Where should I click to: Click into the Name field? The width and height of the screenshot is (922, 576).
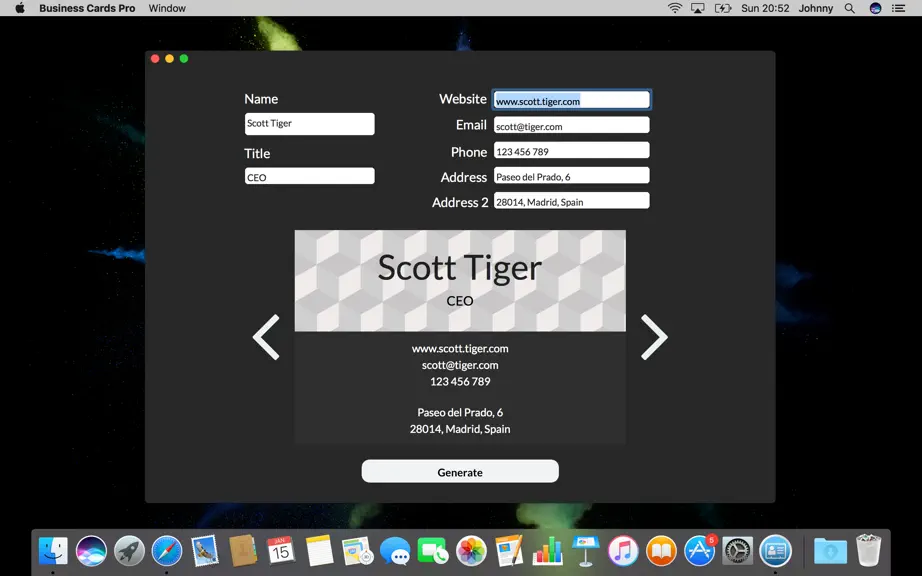tap(309, 124)
